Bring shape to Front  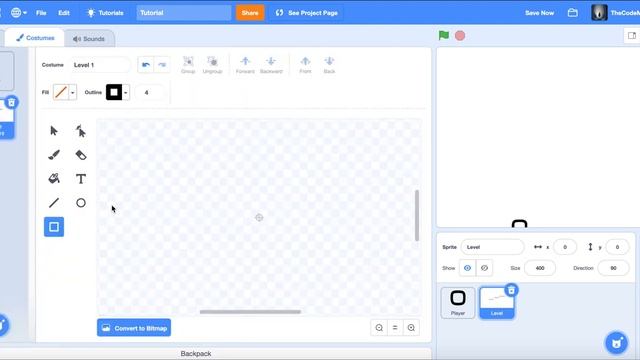click(305, 65)
